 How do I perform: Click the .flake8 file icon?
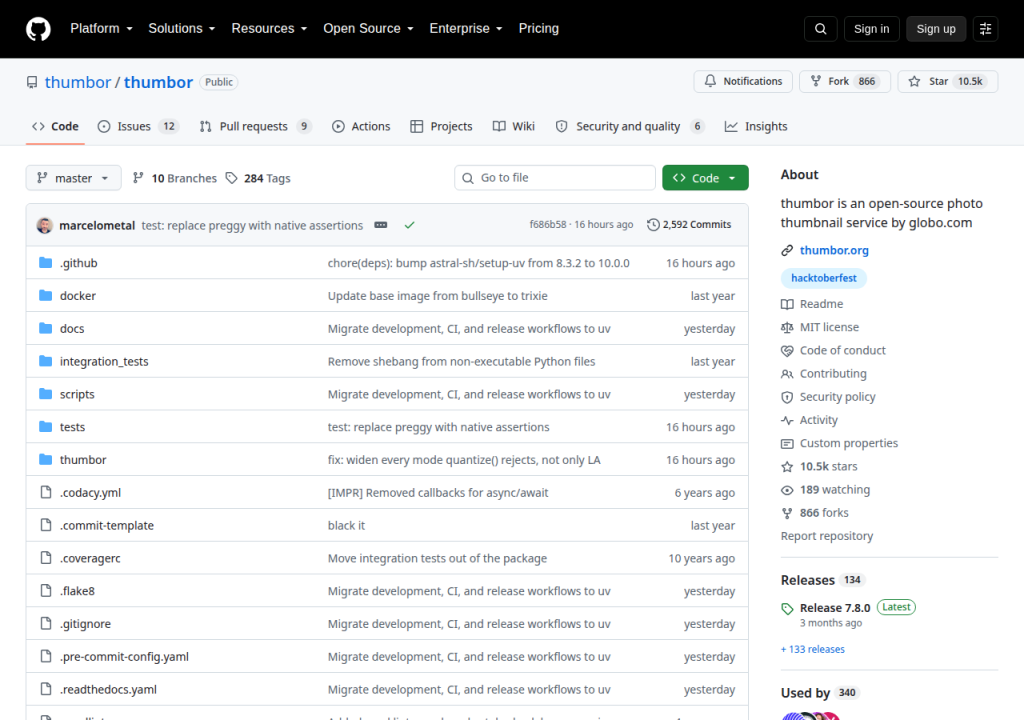(x=45, y=591)
